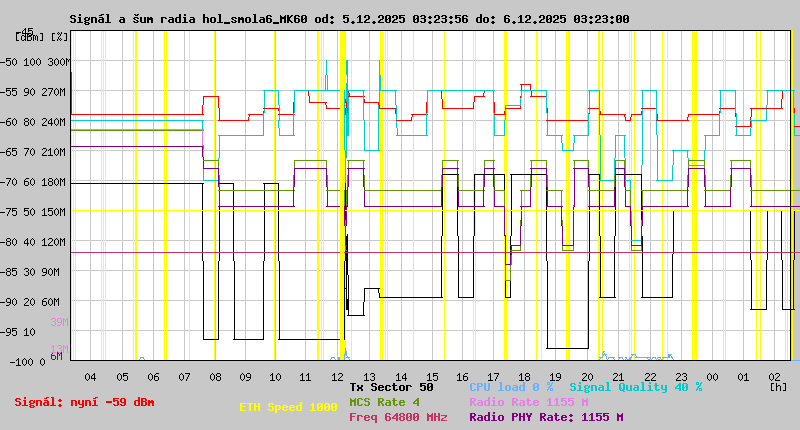Click the '18' hour label on time axis
Viewport: 800px width, 430px height.
(x=525, y=376)
